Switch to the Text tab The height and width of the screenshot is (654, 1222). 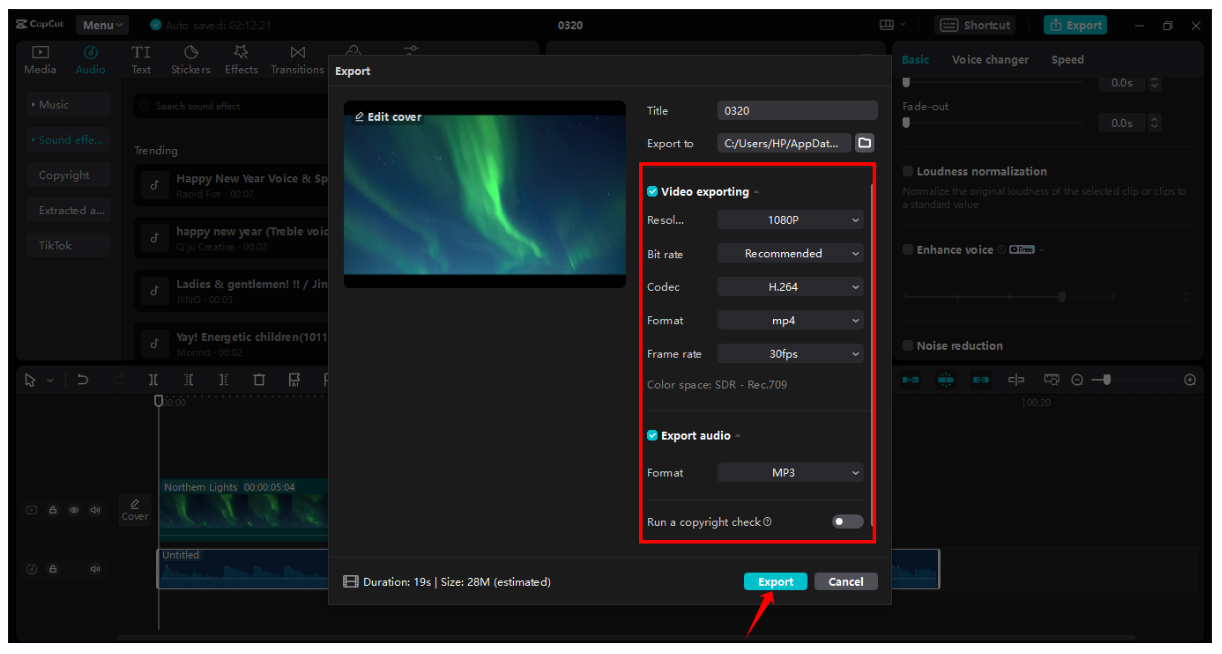point(141,60)
